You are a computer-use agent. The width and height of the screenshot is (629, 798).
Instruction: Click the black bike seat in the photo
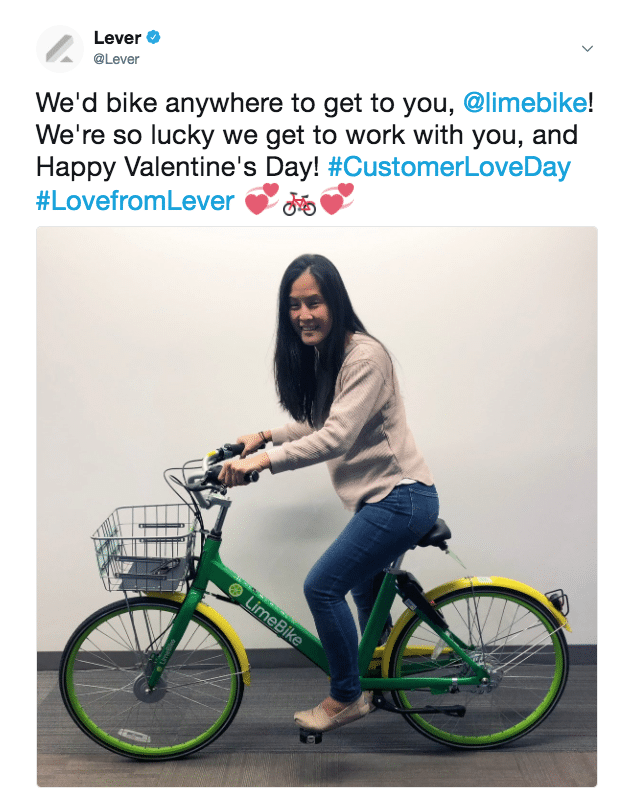coord(435,534)
